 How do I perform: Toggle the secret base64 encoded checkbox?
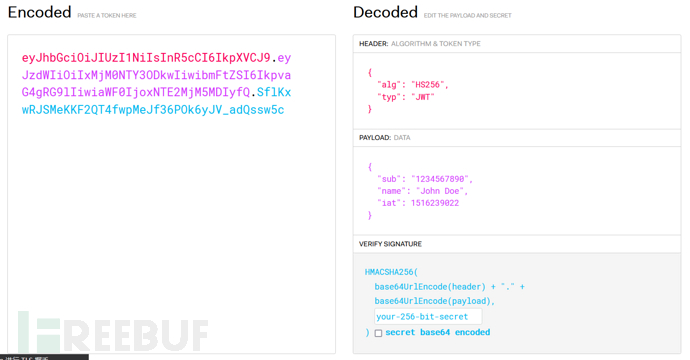(x=378, y=333)
